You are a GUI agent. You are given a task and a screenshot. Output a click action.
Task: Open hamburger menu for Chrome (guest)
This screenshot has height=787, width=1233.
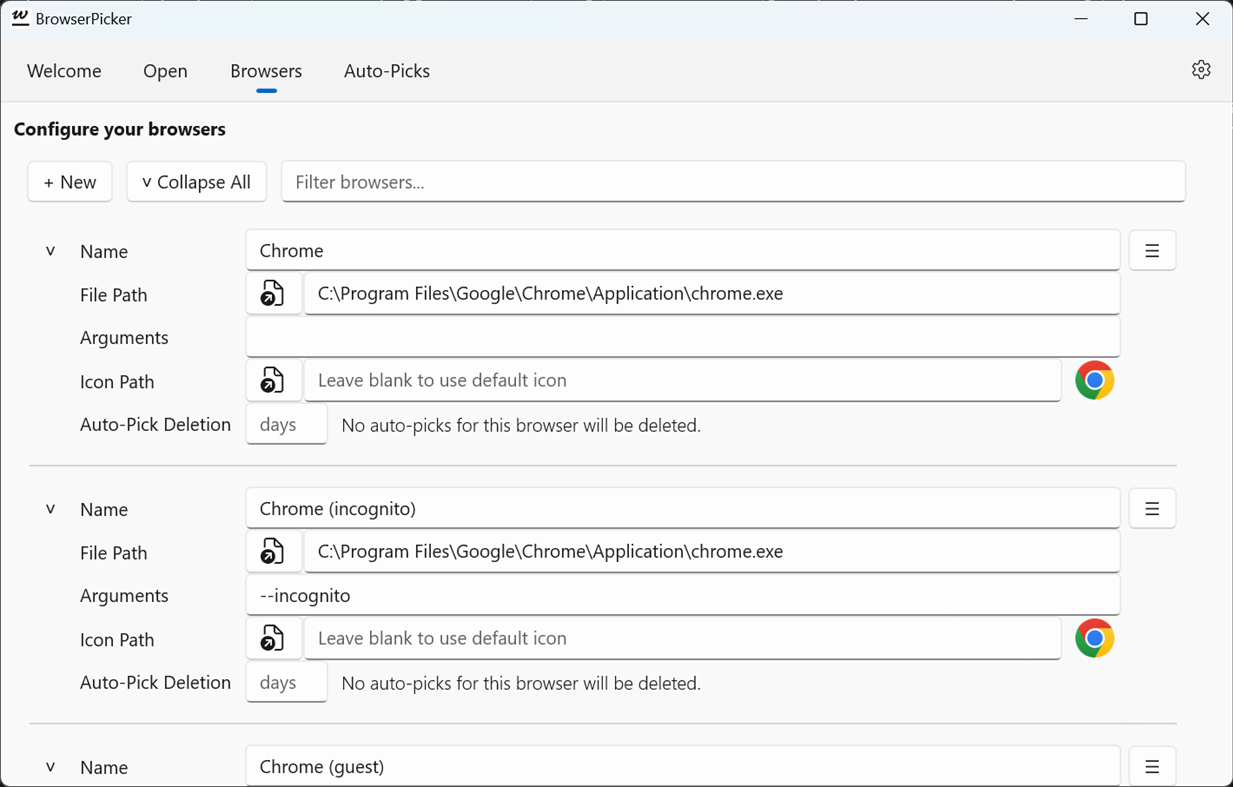(x=1152, y=767)
